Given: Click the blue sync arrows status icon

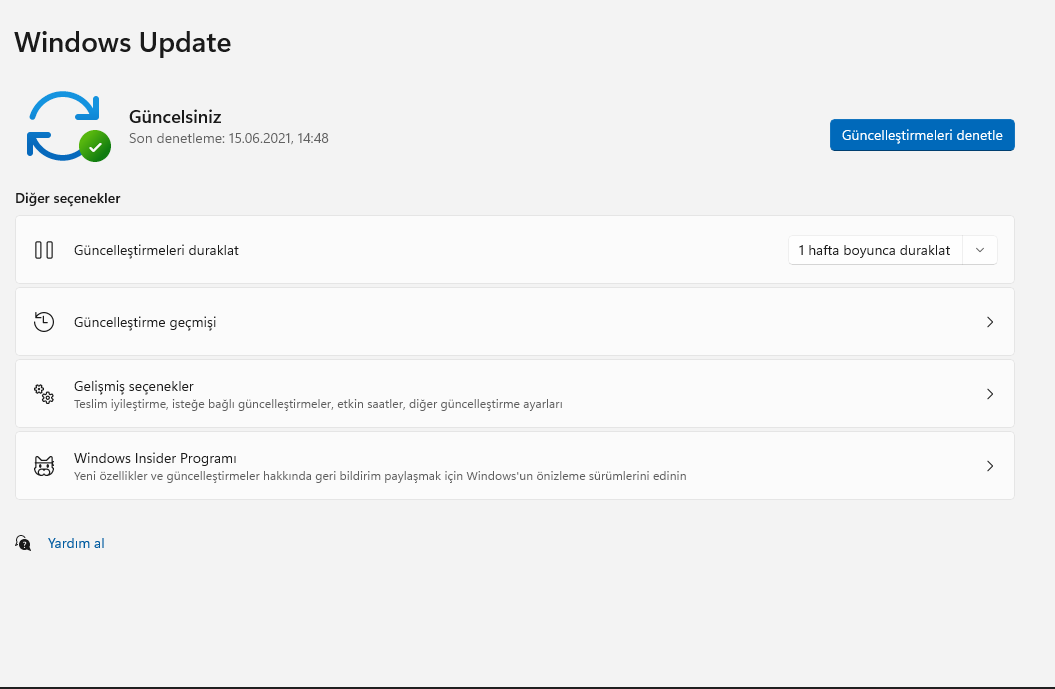Looking at the screenshot, I should click(62, 124).
